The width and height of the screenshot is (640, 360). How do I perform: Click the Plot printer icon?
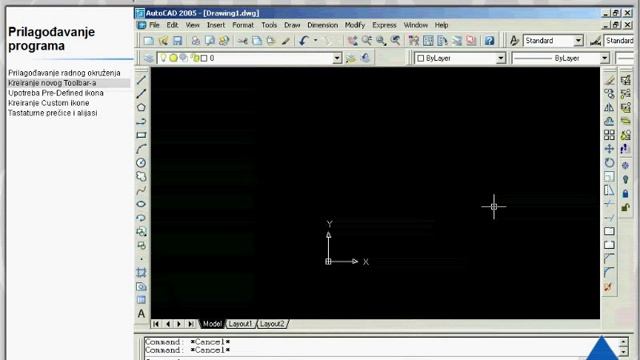click(x=196, y=41)
